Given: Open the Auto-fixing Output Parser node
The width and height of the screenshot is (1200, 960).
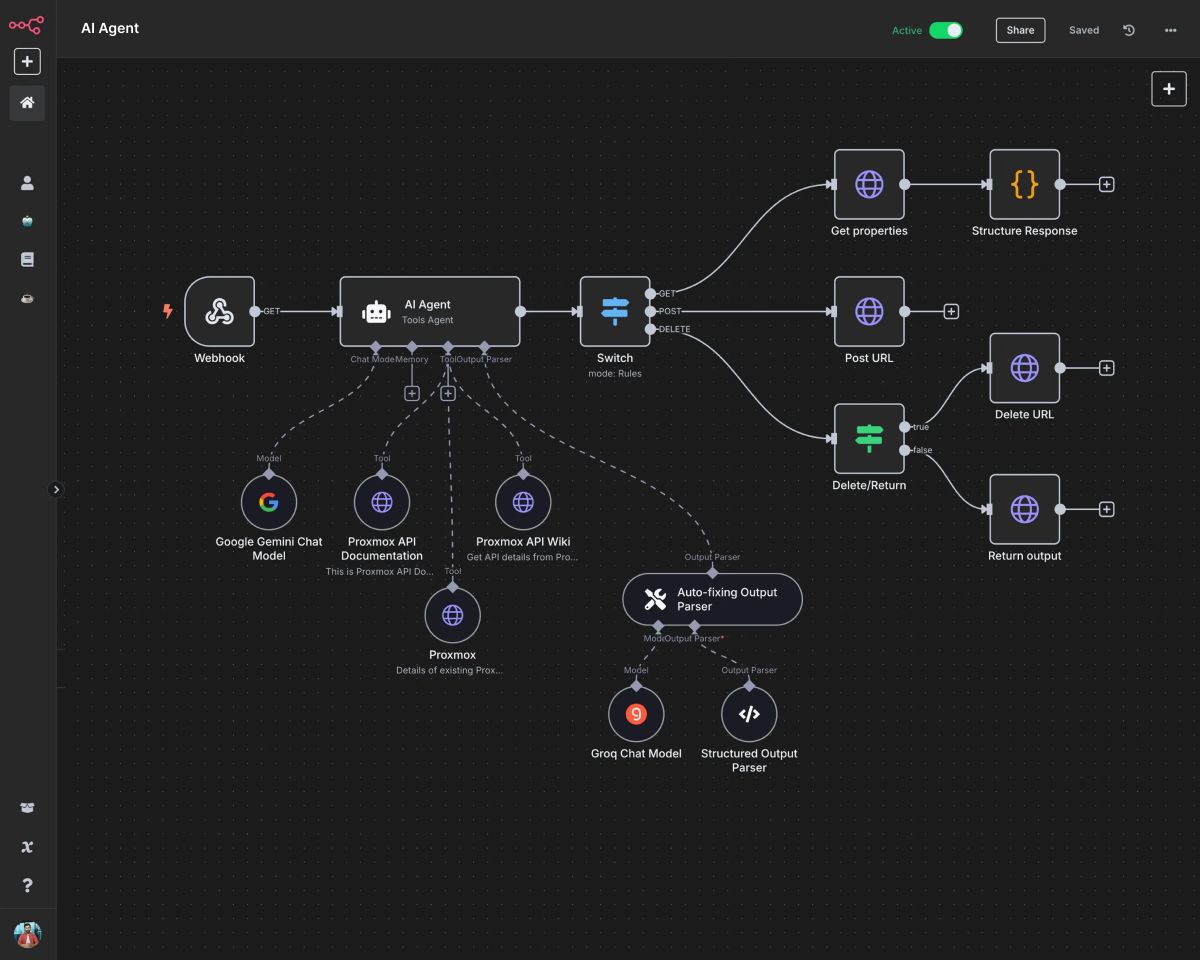Looking at the screenshot, I should (x=712, y=599).
